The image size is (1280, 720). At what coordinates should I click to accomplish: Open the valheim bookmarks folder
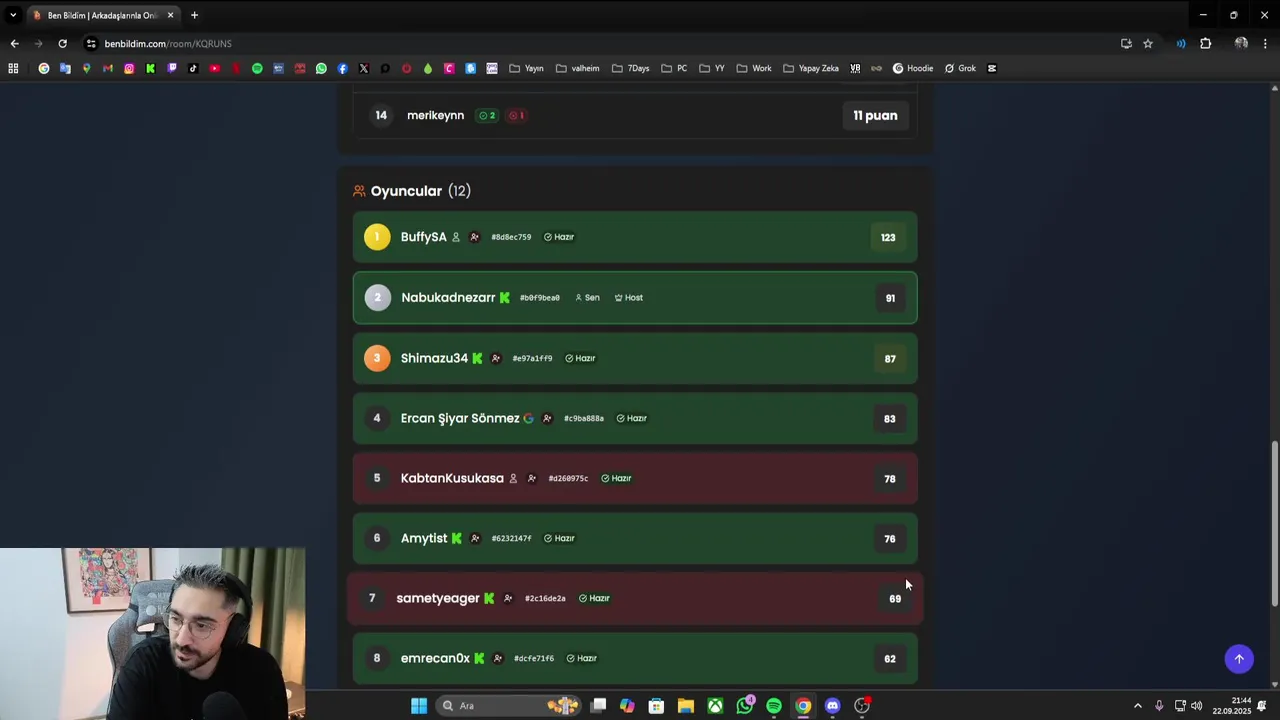click(578, 68)
